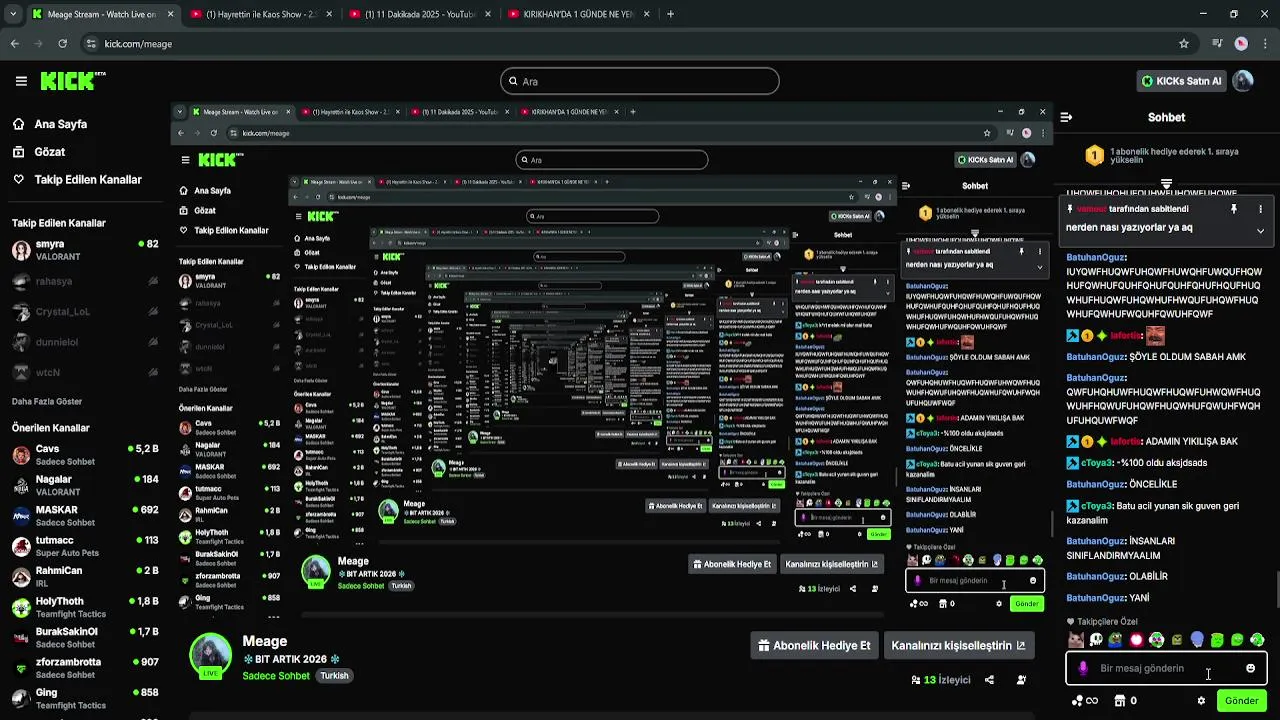This screenshot has width=1280, height=720.
Task: Click the Gözat browse icon
Action: [19, 152]
